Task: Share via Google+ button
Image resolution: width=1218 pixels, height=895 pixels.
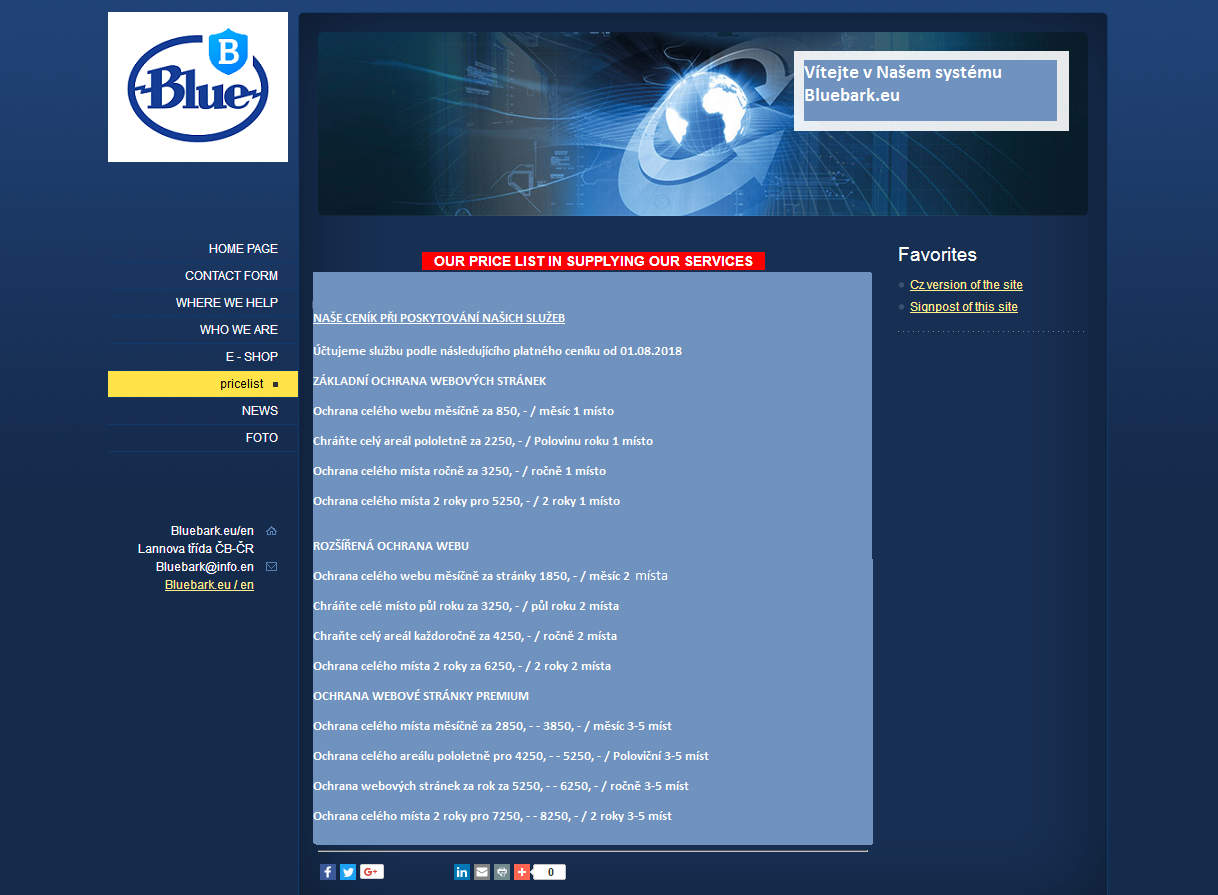Action: click(x=372, y=872)
